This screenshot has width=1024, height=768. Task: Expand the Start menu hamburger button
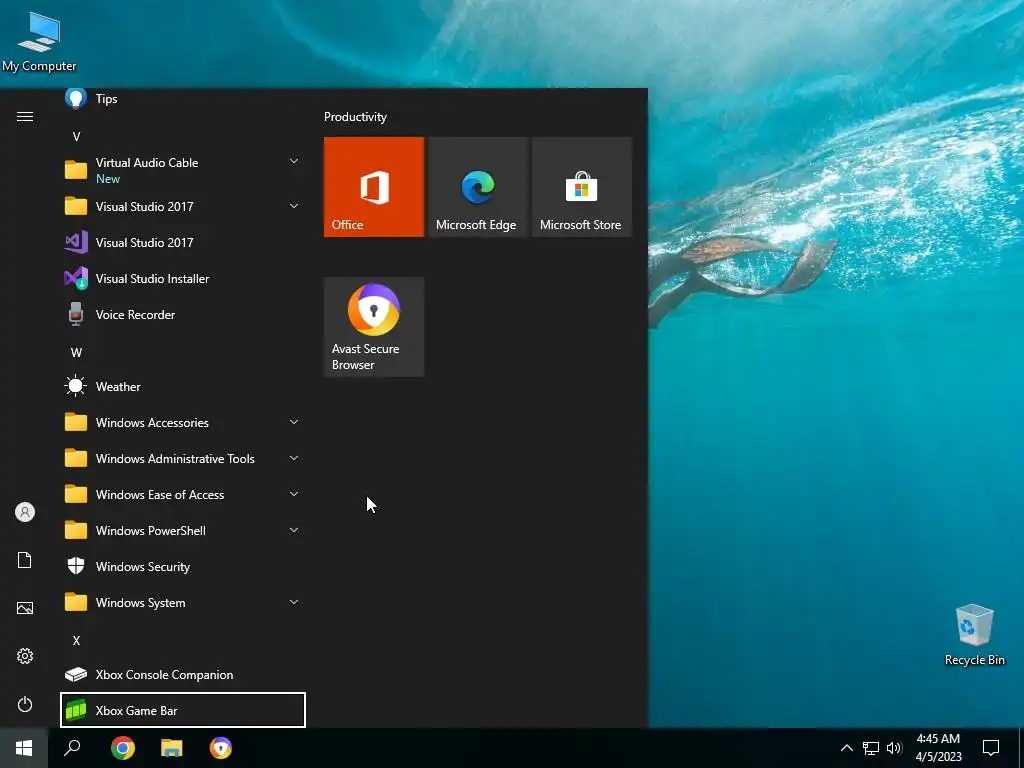pyautogui.click(x=25, y=116)
